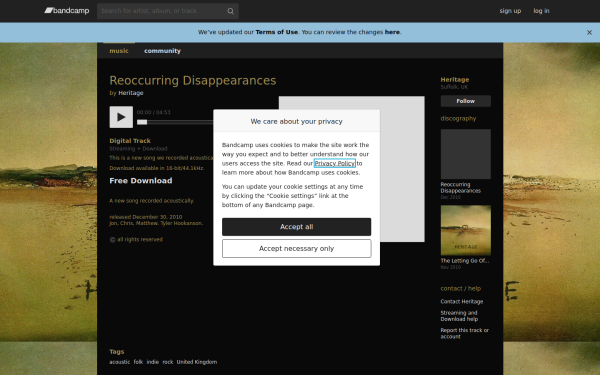Open the Privacy Policy link
The image size is (600, 375).
coord(335,163)
